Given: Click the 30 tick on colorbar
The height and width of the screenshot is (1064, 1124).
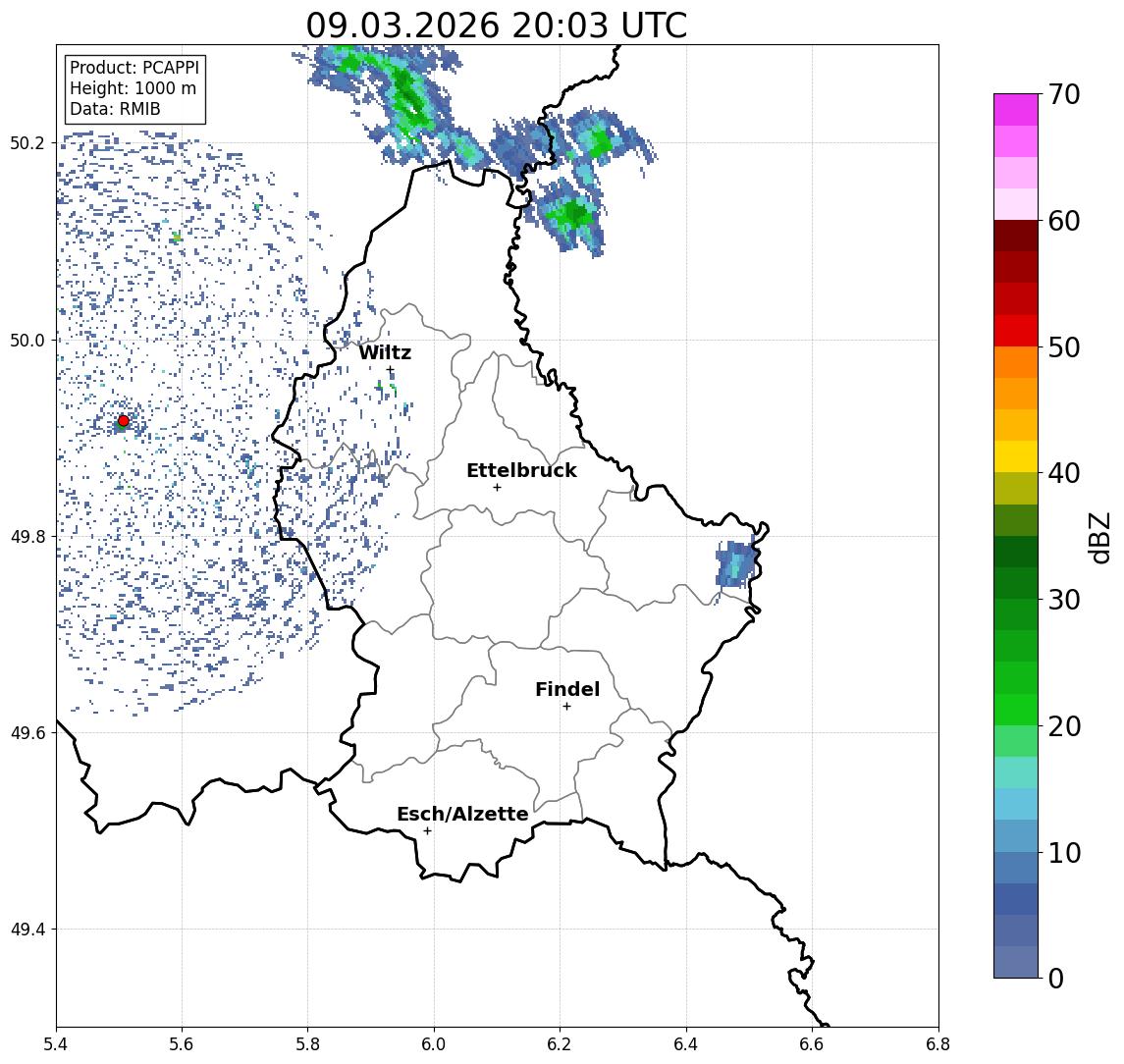Looking at the screenshot, I should [x=1064, y=600].
